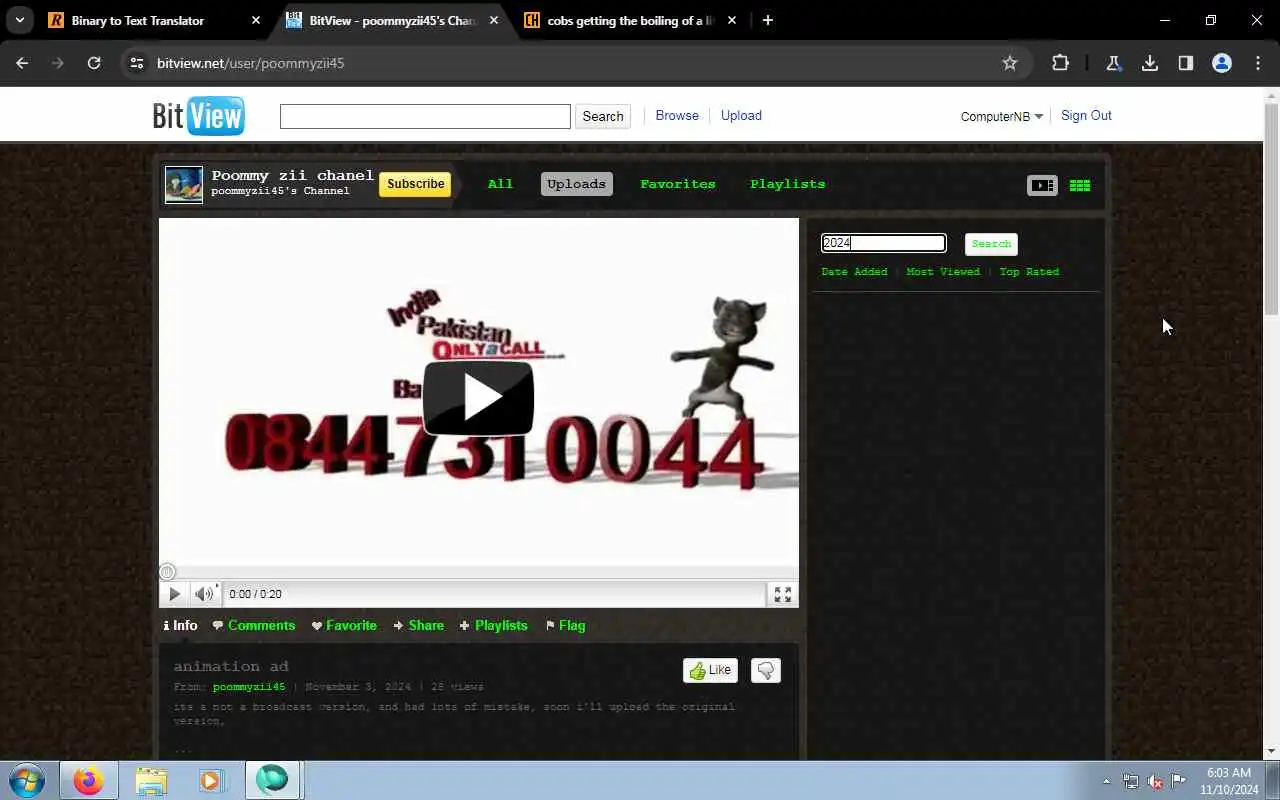Click the BitView logo

[x=198, y=116]
